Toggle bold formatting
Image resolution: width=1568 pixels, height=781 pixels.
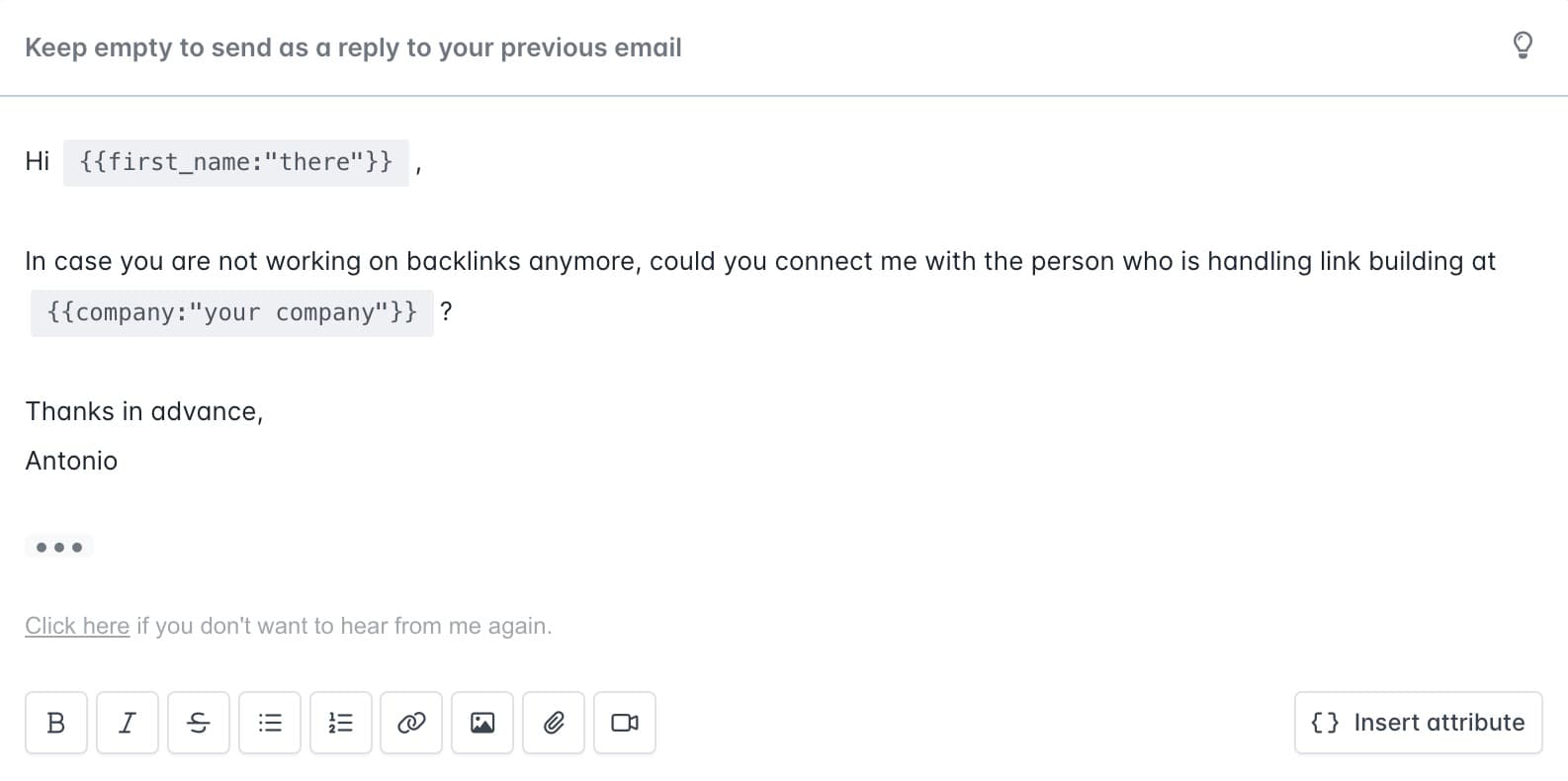coord(56,723)
